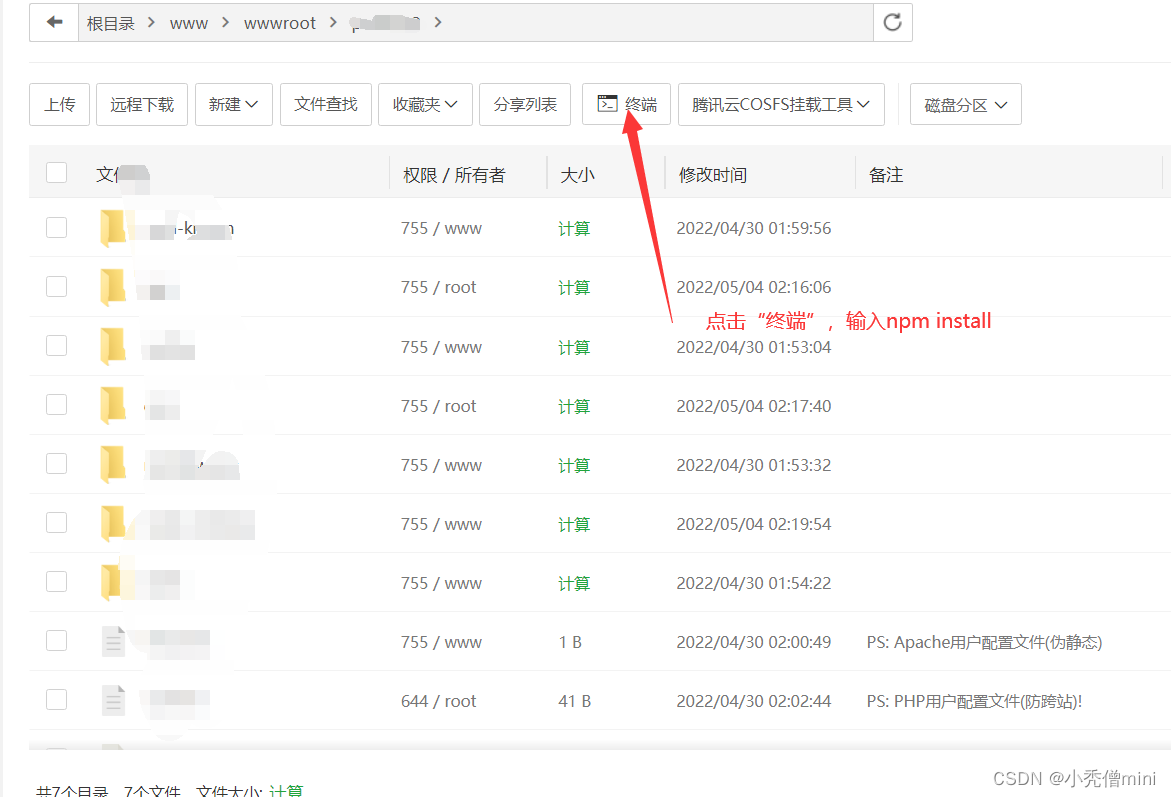1171x797 pixels.
Task: Check the row dated 2022/04/30 01:53:04
Action: point(57,345)
